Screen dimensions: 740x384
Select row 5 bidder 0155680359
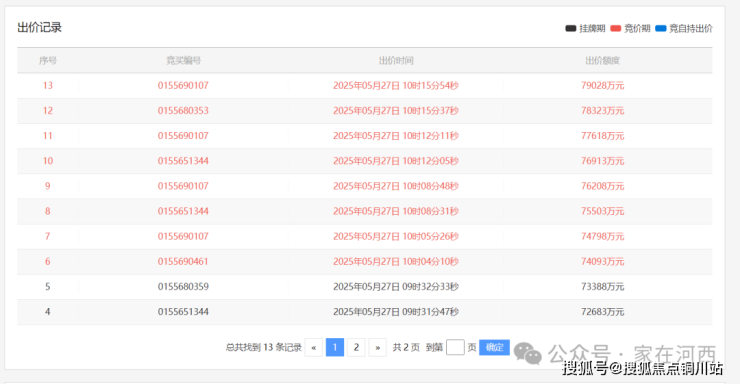pyautogui.click(x=183, y=286)
